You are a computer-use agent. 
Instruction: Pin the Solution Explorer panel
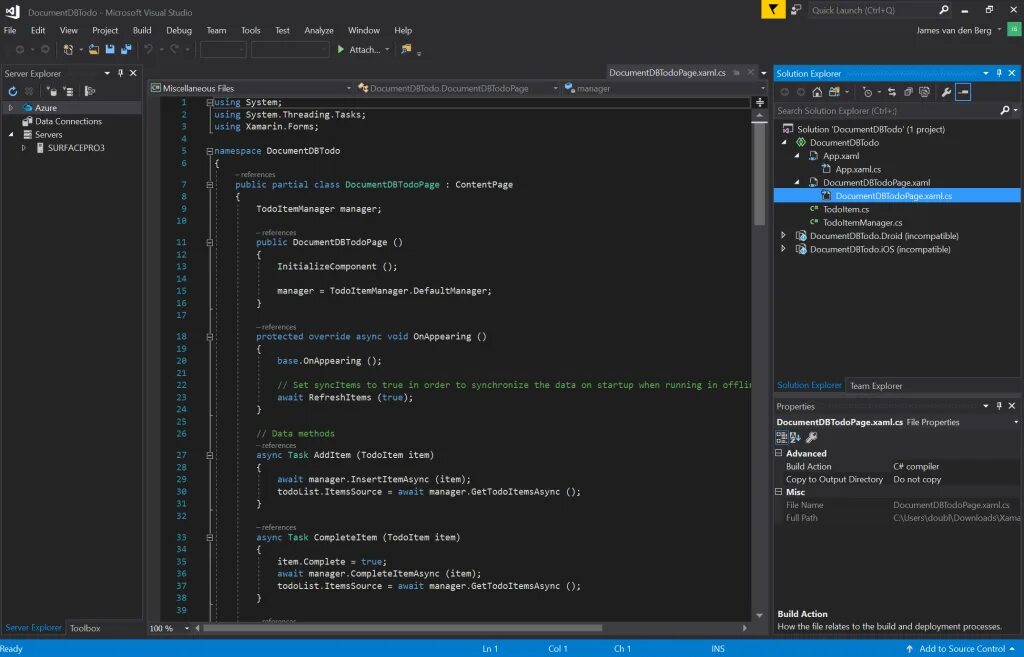pos(999,73)
